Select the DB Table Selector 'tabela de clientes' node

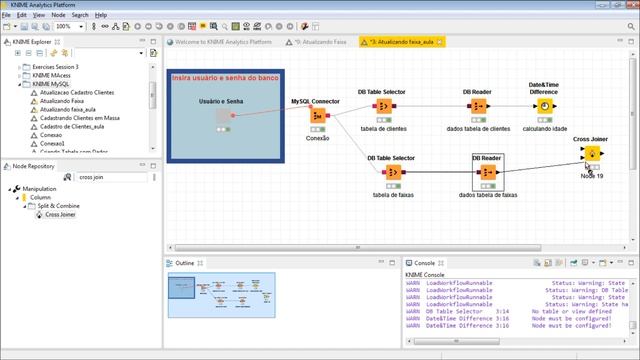coord(384,106)
